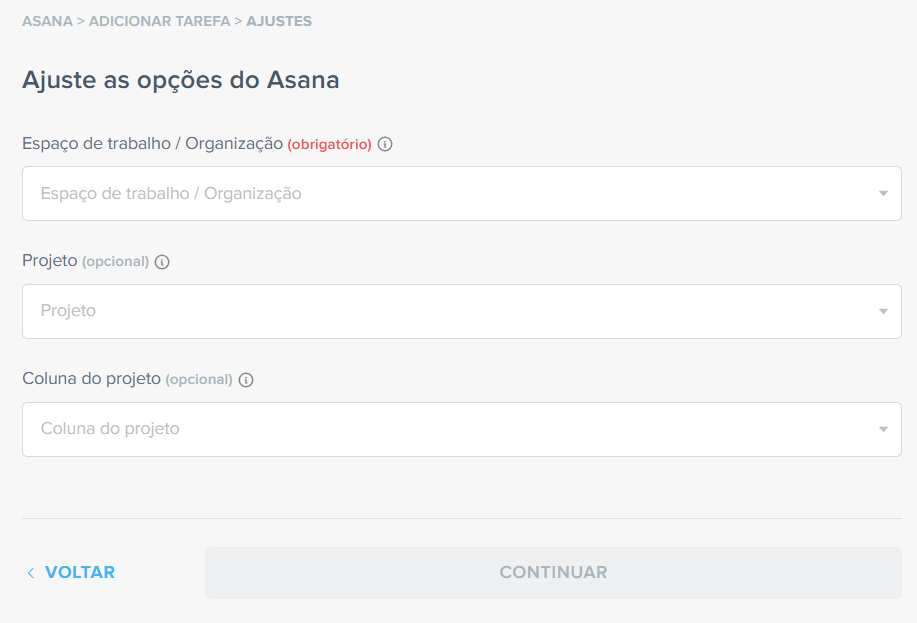The width and height of the screenshot is (917, 623).
Task: Click the arrow of Espaço de trabalho dropdown
Action: (883, 194)
